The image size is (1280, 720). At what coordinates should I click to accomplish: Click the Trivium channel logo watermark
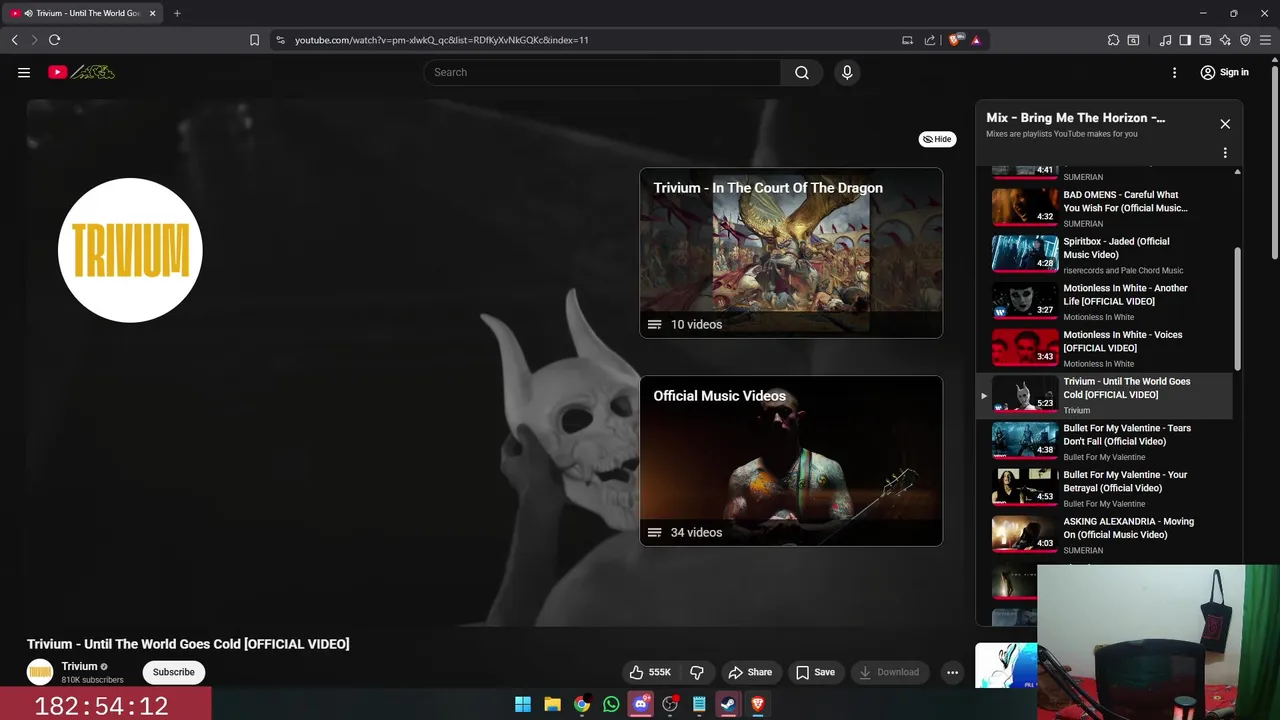click(130, 250)
